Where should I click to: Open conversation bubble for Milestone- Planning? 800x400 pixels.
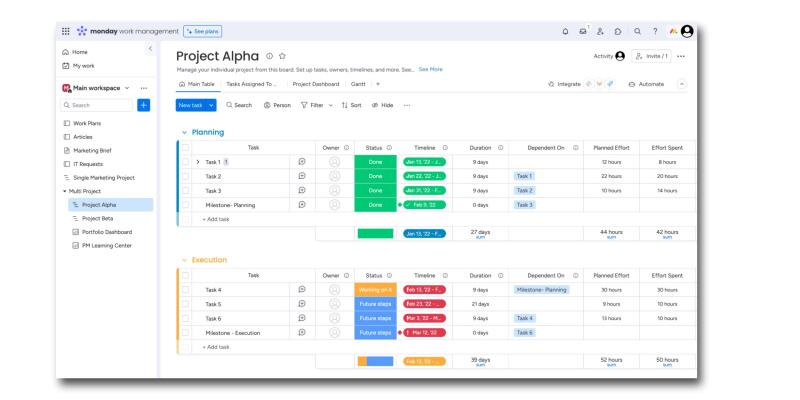(302, 205)
